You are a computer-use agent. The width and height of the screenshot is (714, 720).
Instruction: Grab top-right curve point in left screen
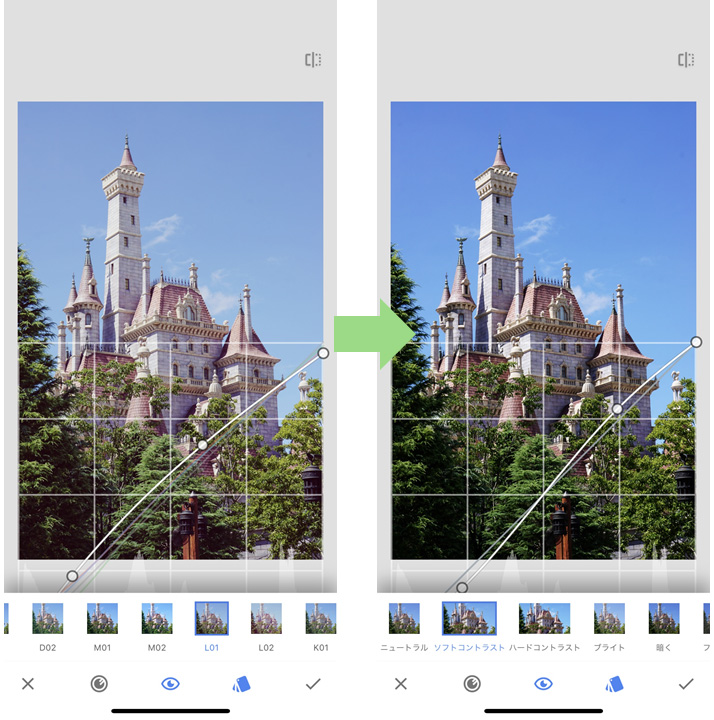(323, 353)
